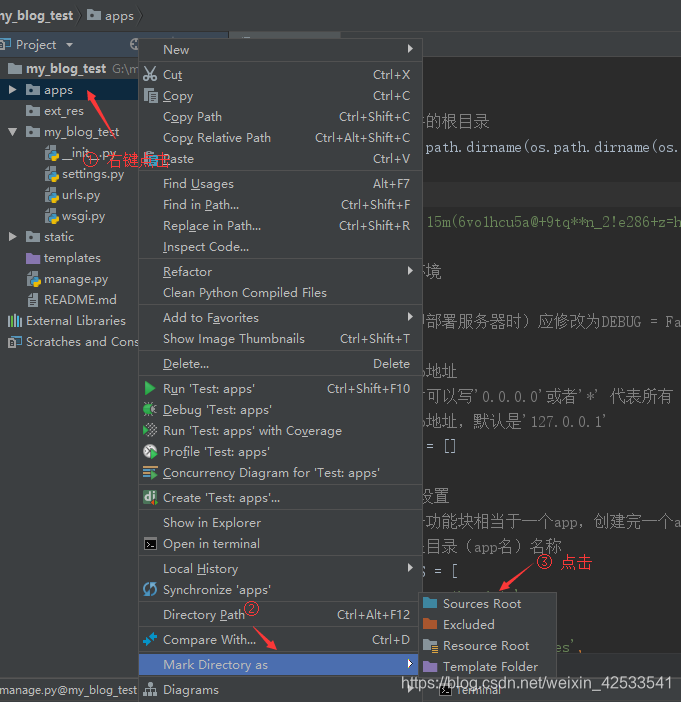Click the orange Excluded folder icon
This screenshot has height=702, width=681.
click(x=430, y=624)
